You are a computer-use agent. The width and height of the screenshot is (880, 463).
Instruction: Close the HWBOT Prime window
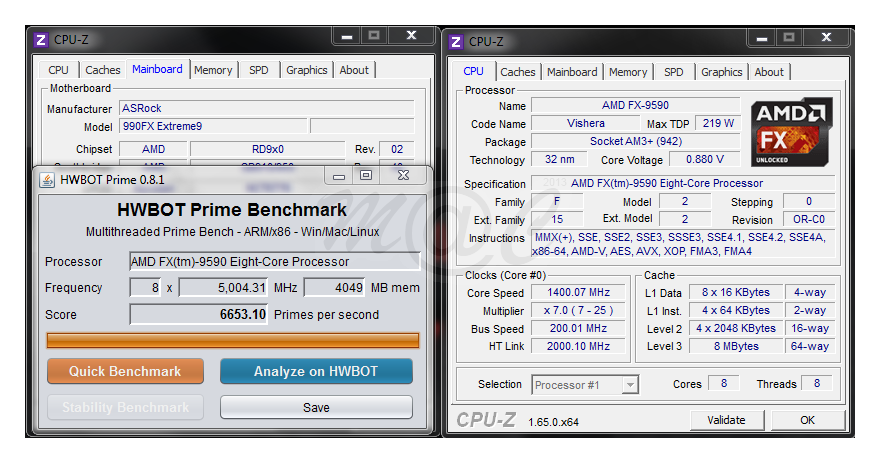coord(404,176)
